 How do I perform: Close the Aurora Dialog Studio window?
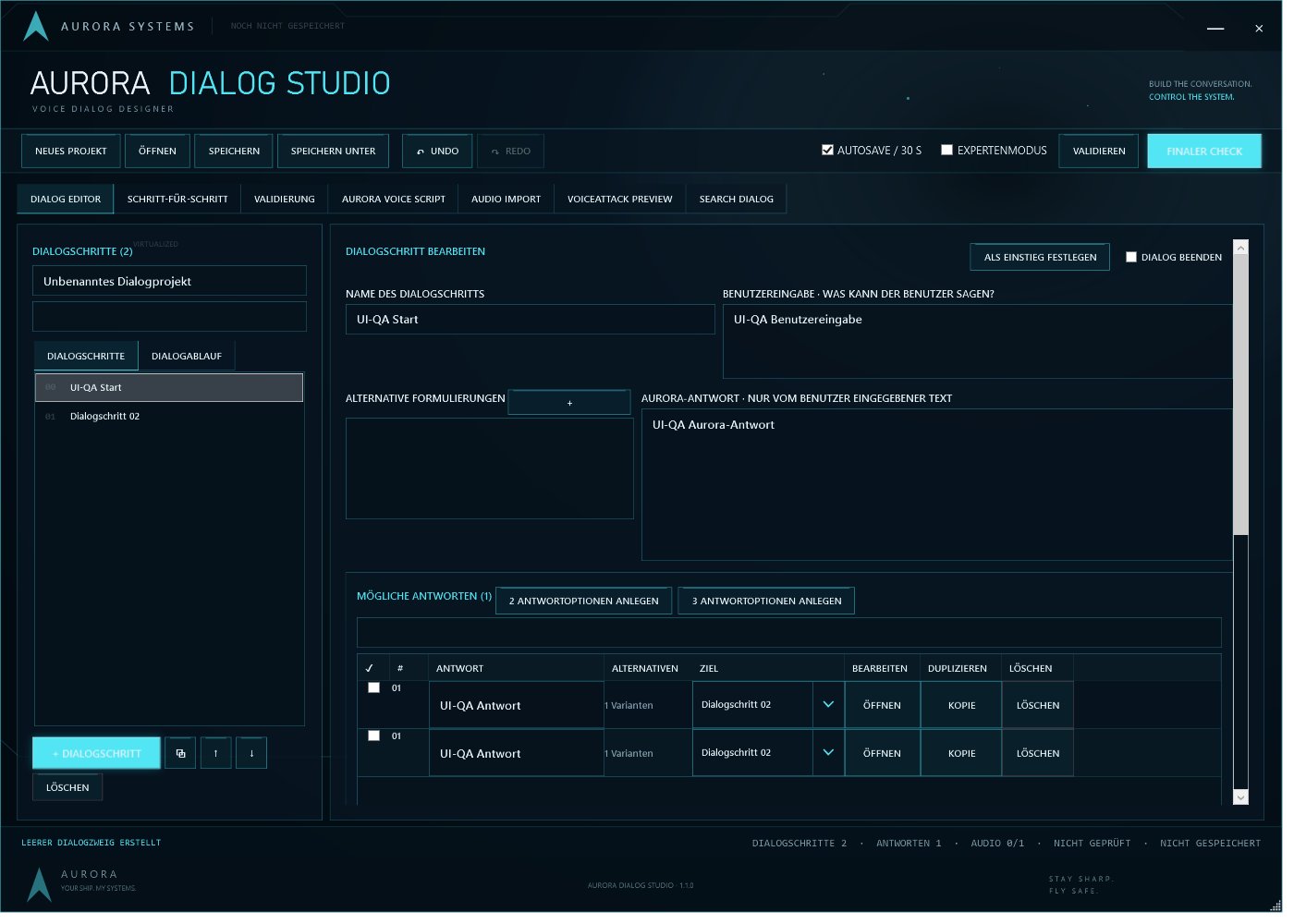(1259, 29)
